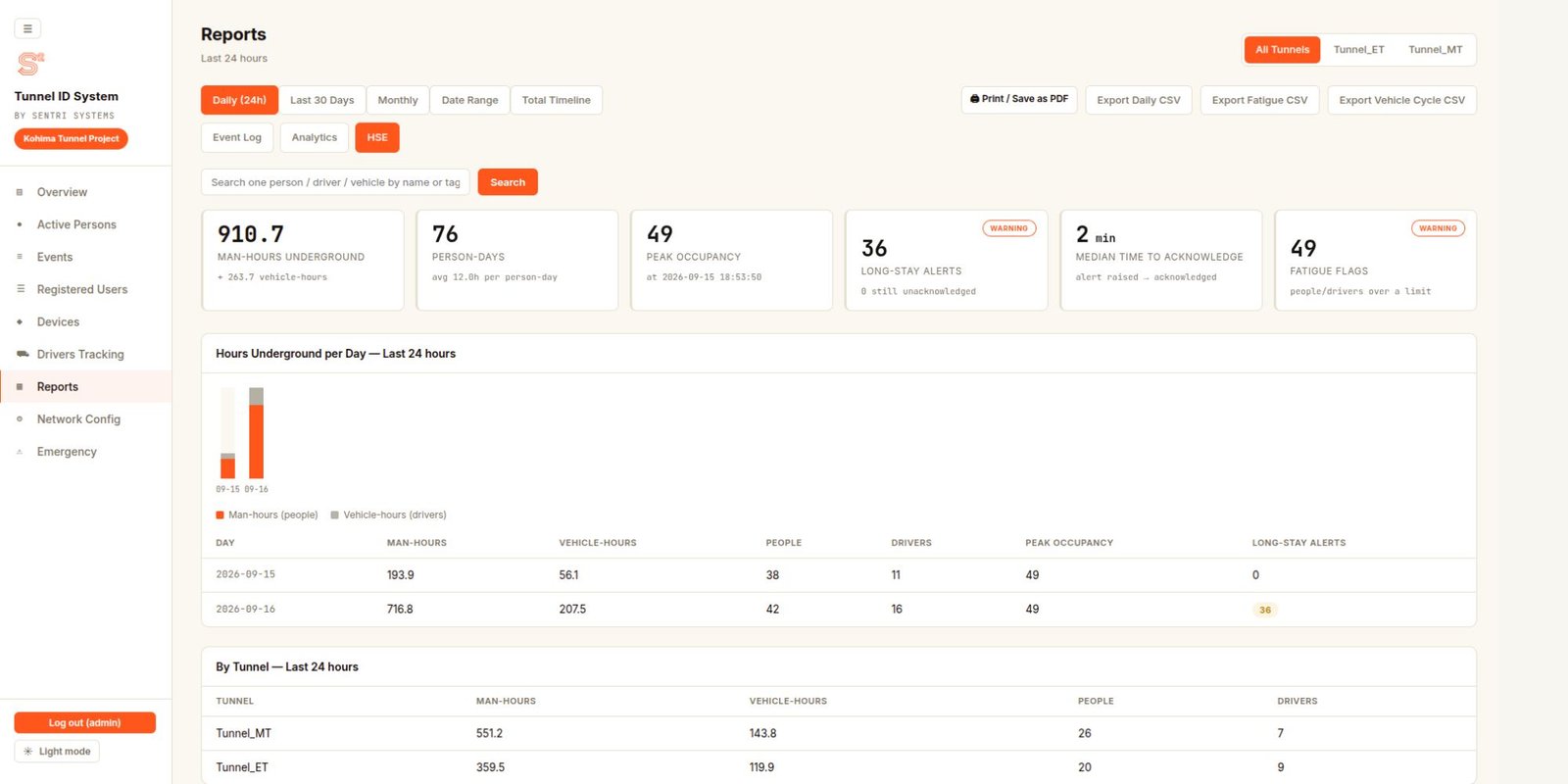
Task: Toggle Light mode theme
Action: click(x=57, y=752)
